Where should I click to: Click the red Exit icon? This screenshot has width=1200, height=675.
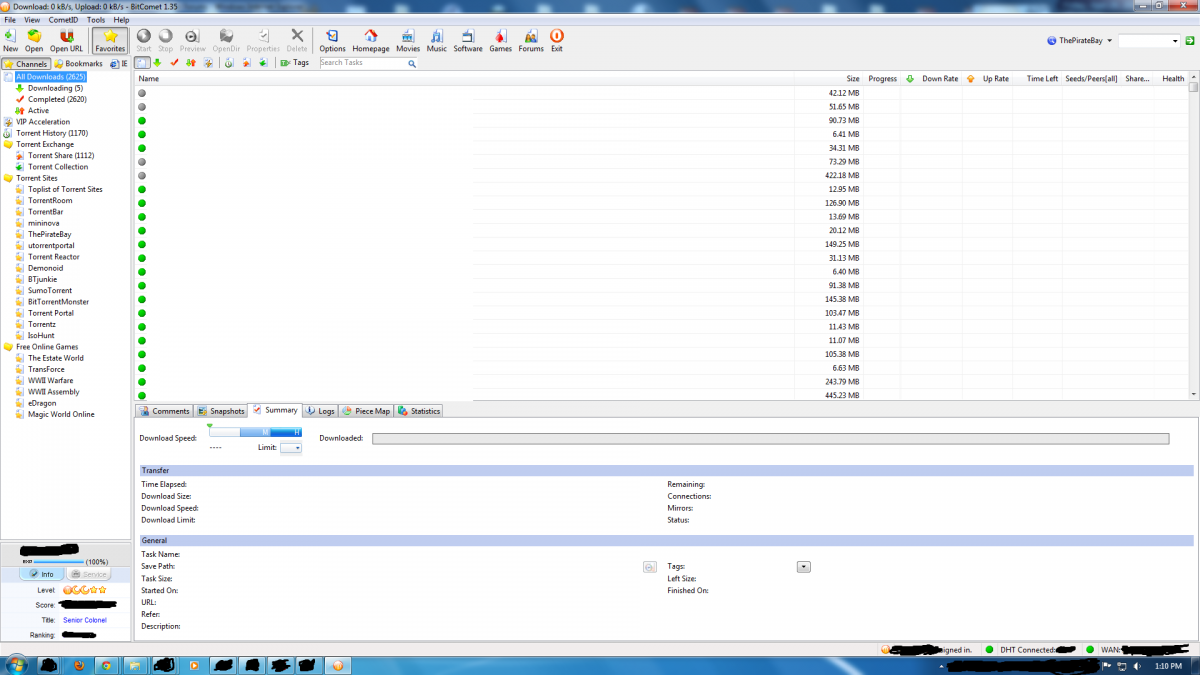pyautogui.click(x=556, y=36)
